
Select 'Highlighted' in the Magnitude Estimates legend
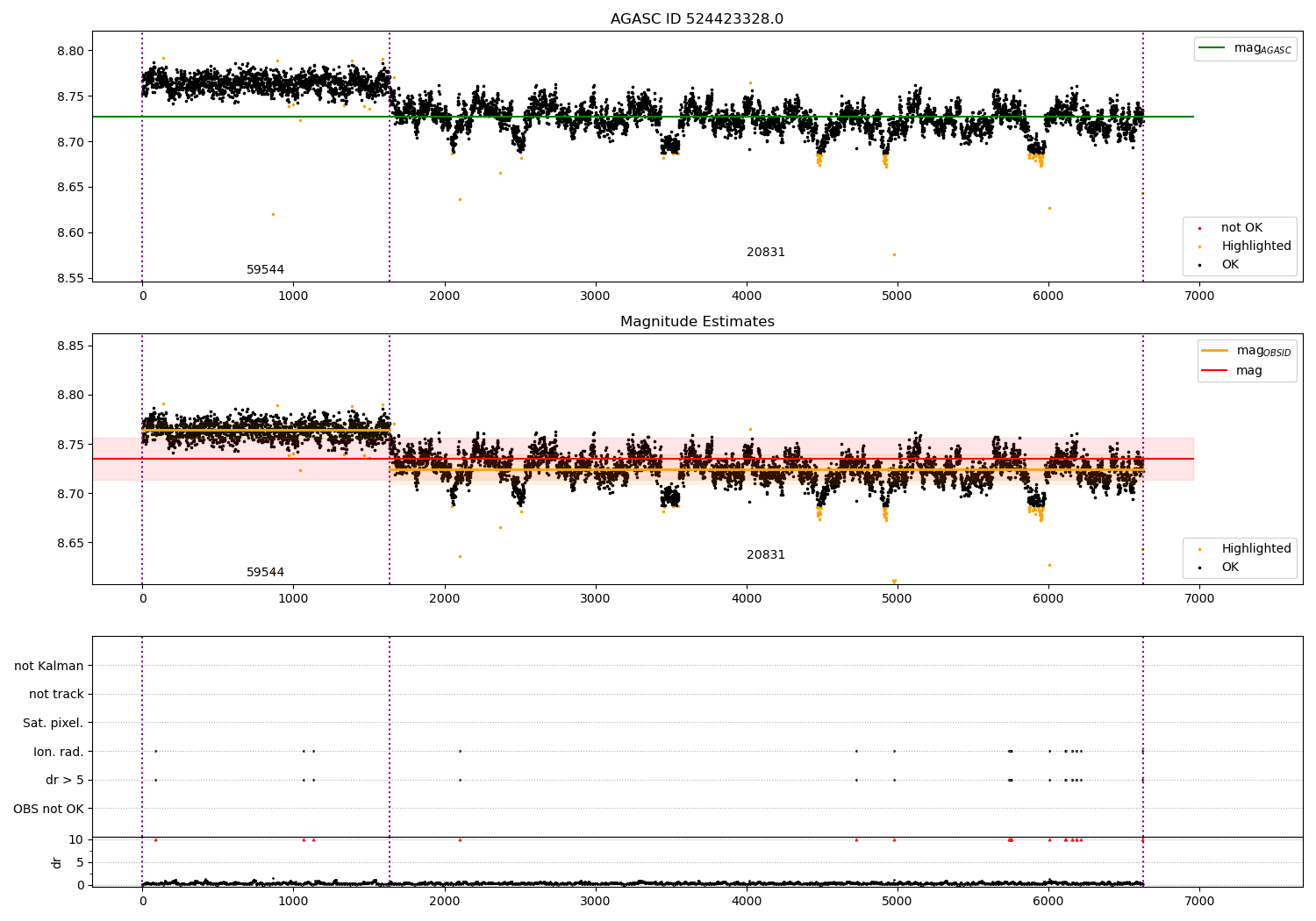1256,549
